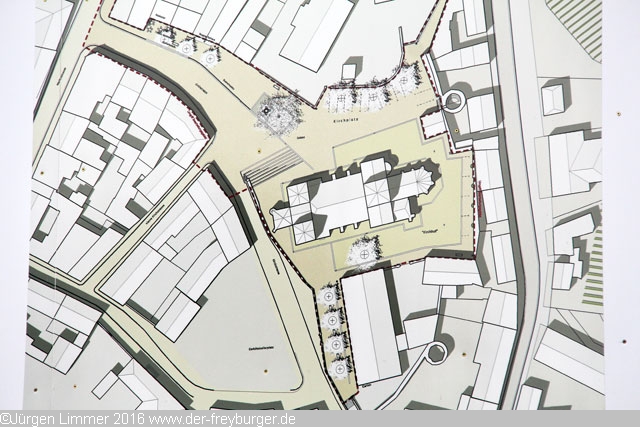Click the wide road along the right side
The width and height of the screenshot is (640, 427).
[518, 200]
